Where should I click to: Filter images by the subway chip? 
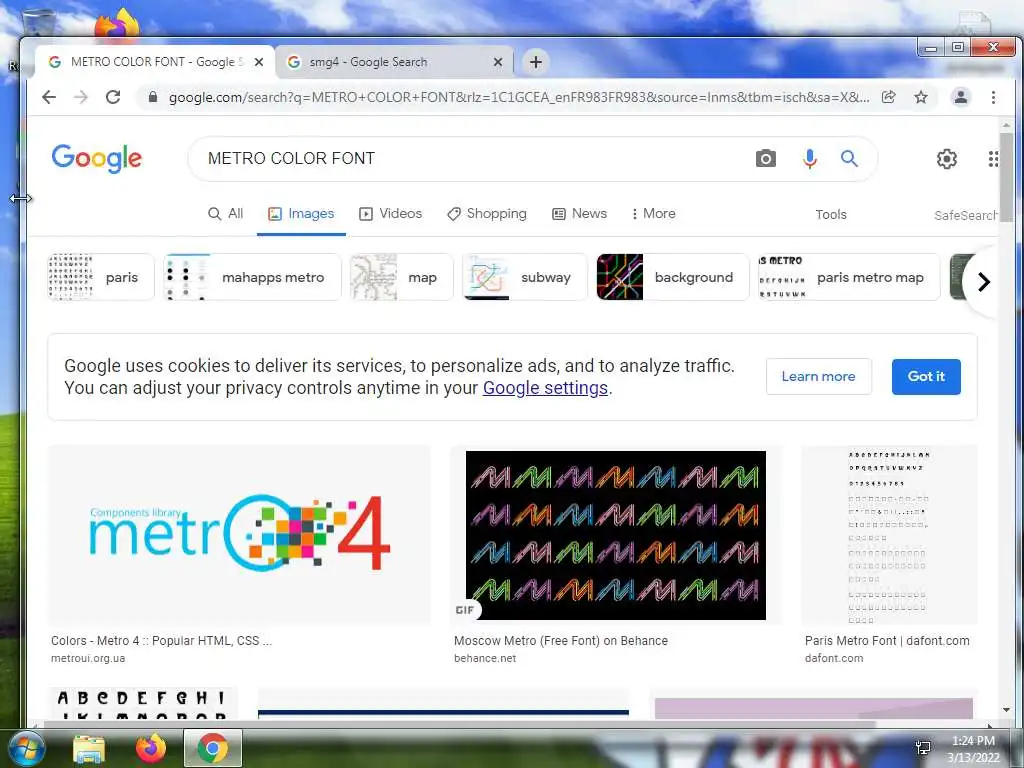click(524, 277)
